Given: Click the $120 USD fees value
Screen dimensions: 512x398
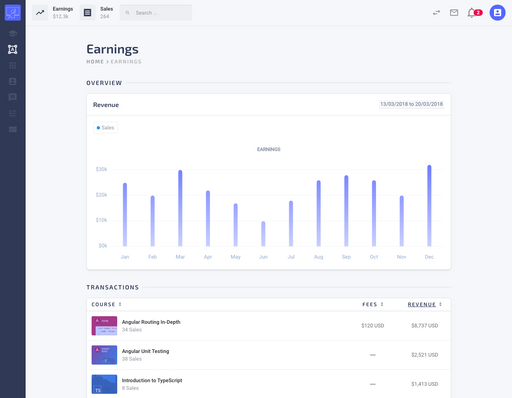Looking at the screenshot, I should [x=373, y=326].
